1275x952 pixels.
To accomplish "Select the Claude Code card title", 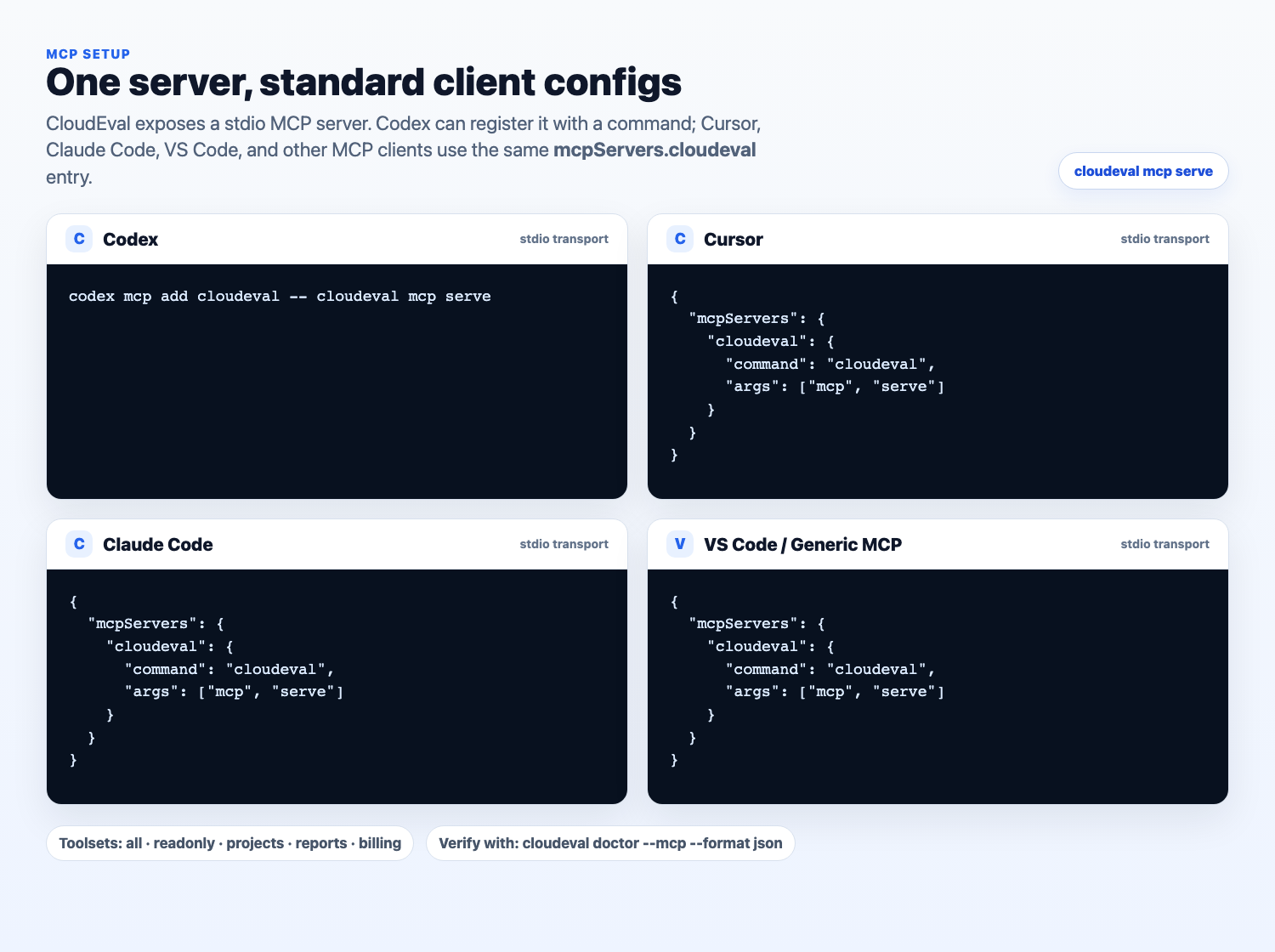I will 158,545.
